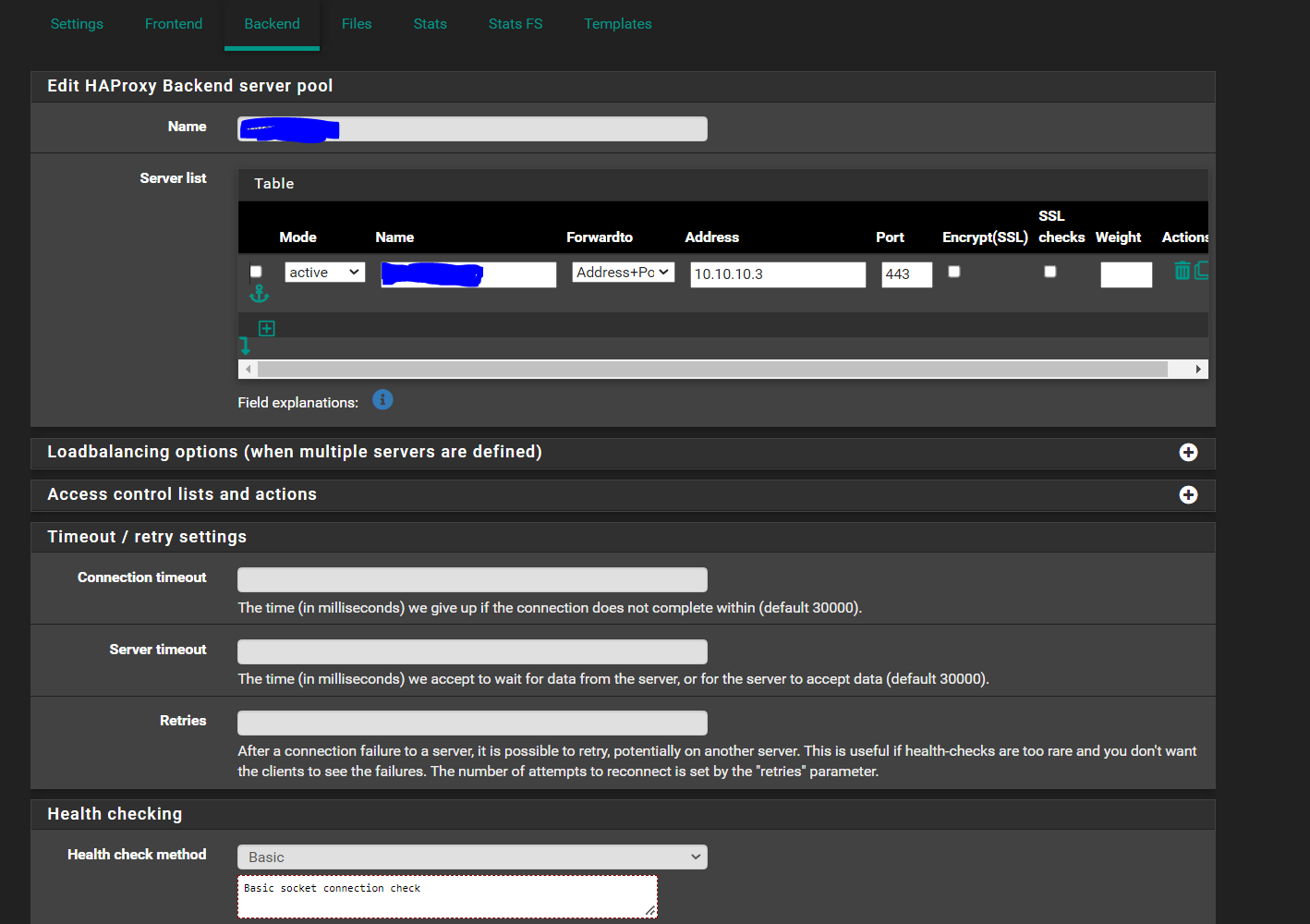Open the Stats FS tab

coord(516,24)
